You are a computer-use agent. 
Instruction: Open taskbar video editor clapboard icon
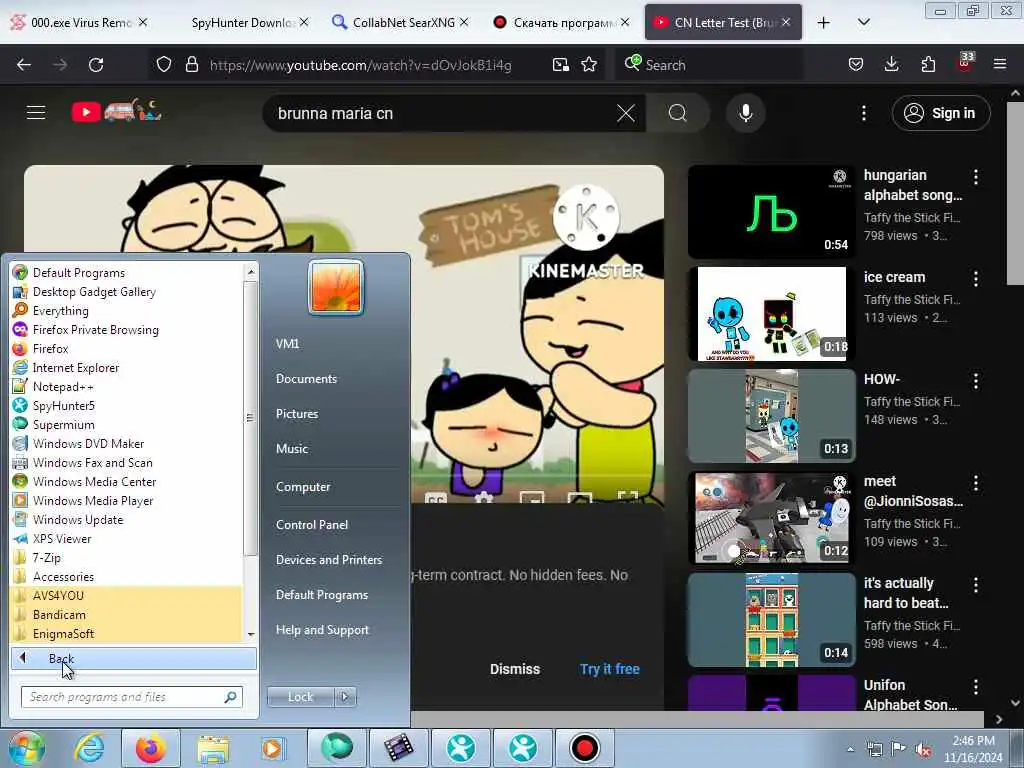398,748
